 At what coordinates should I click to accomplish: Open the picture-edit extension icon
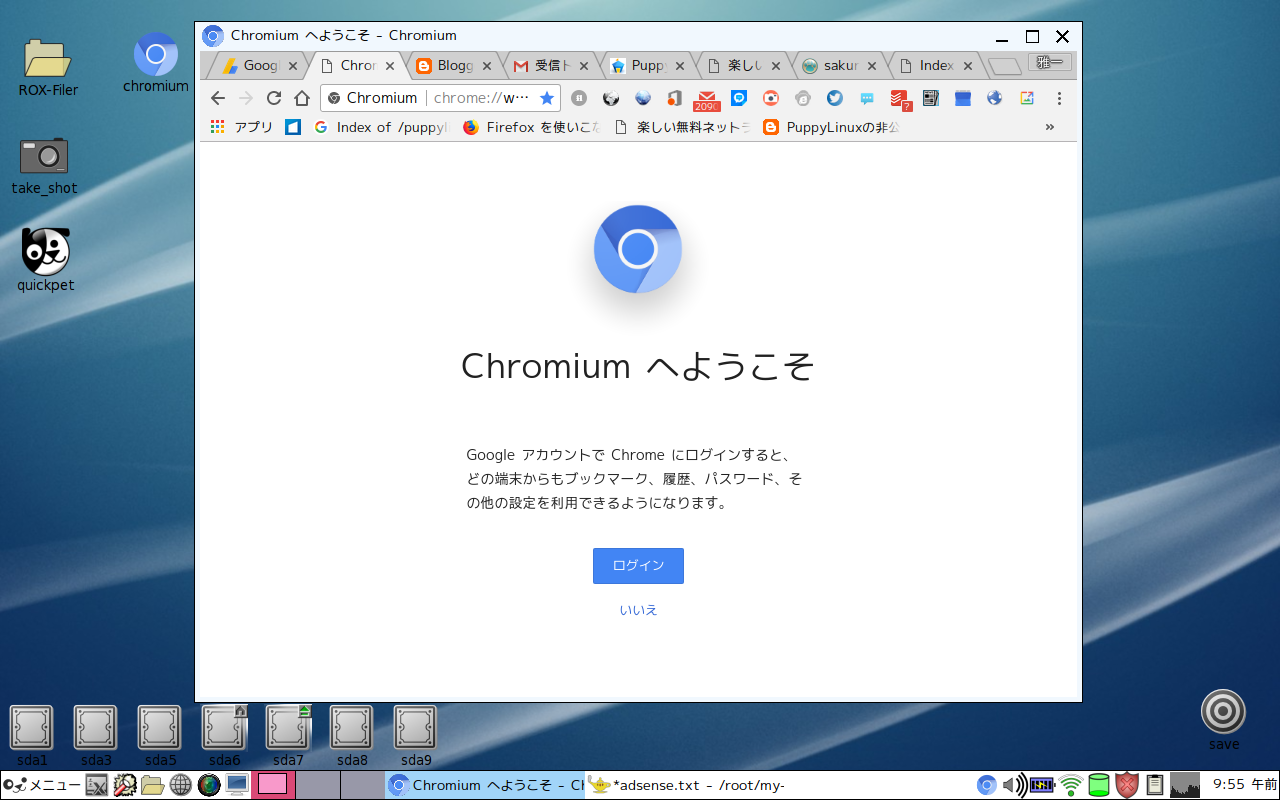[1026, 98]
